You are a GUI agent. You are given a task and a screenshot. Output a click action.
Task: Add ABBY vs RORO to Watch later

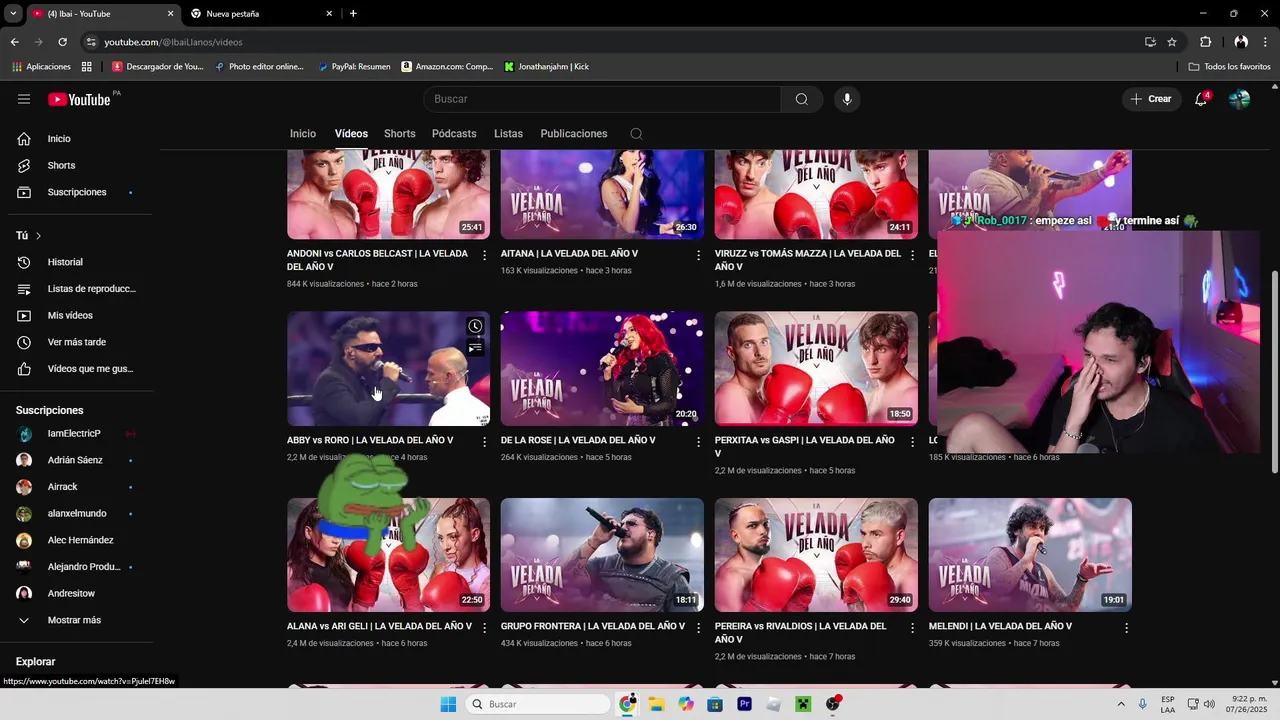pyautogui.click(x=475, y=326)
